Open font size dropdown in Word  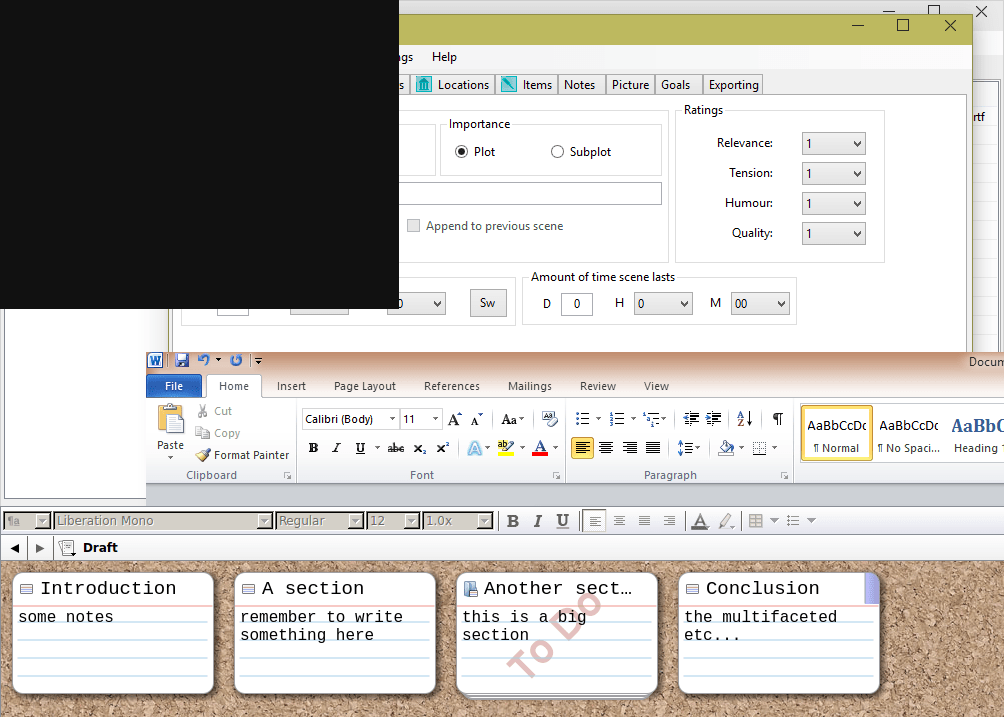pos(435,419)
